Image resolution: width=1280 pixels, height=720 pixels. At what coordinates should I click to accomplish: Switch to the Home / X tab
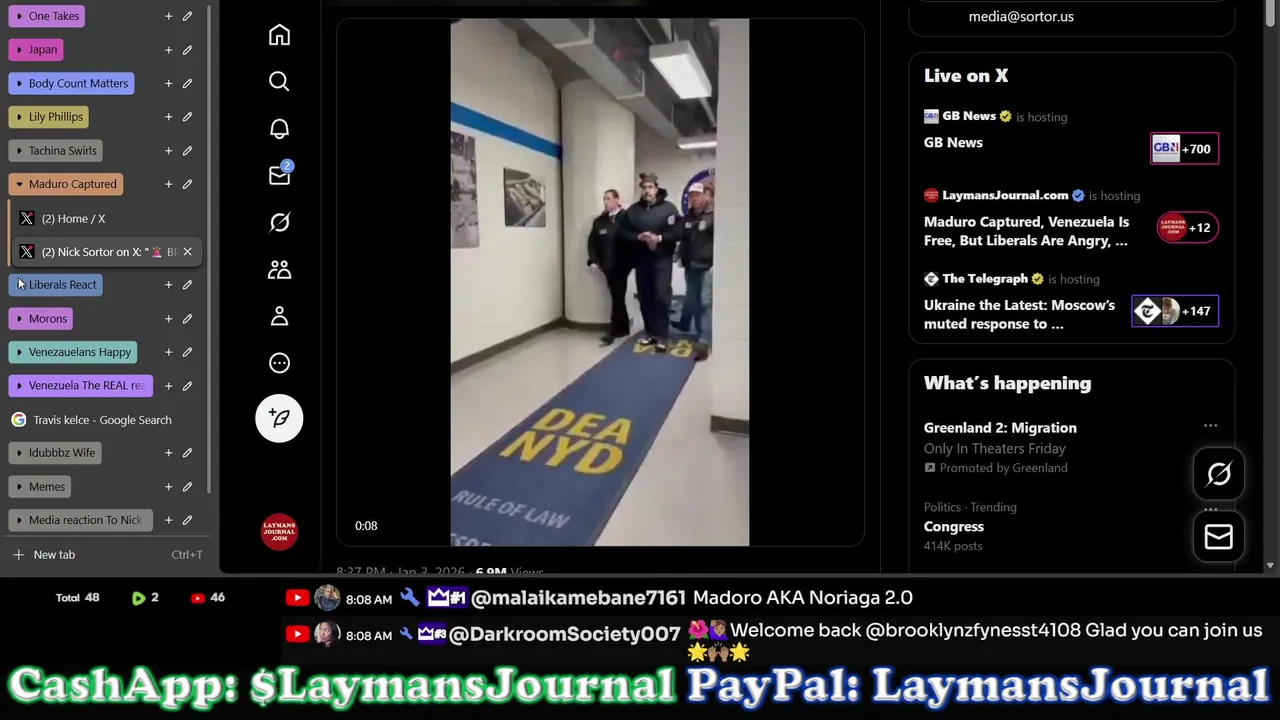click(x=108, y=218)
